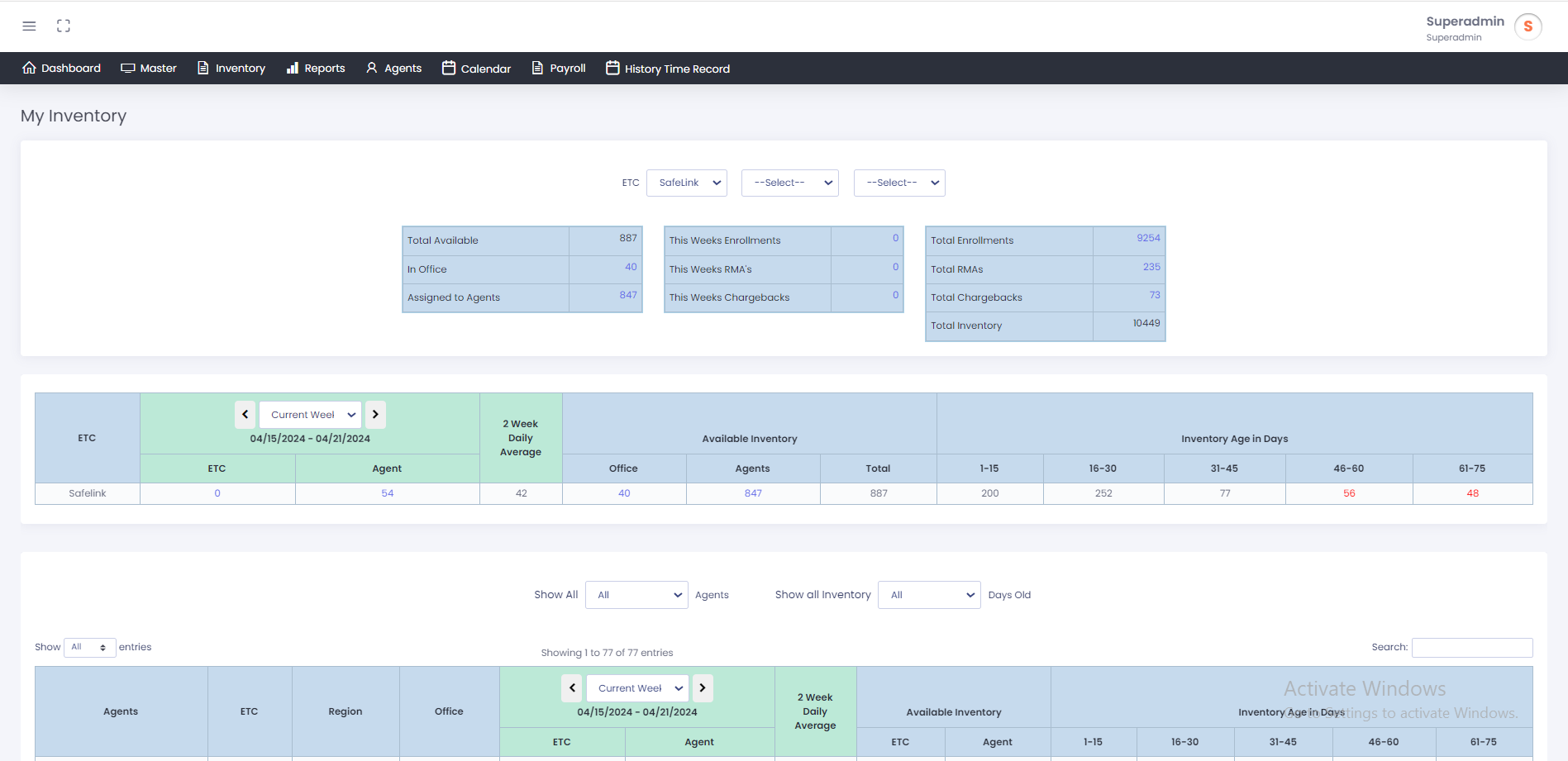Click Safelink 1-15 days value 200
This screenshot has width=1568, height=761.
[x=990, y=493]
